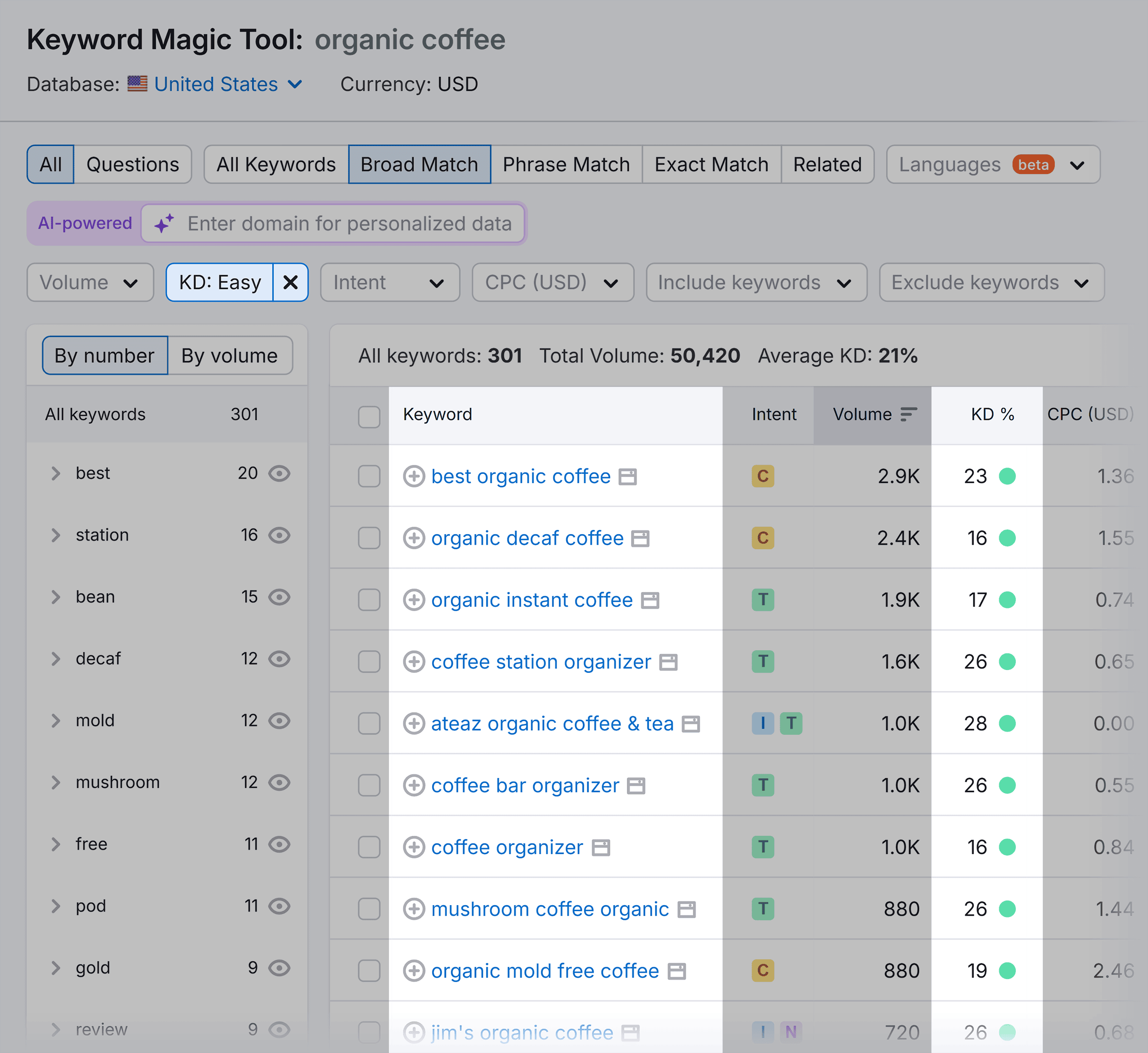This screenshot has width=1148, height=1053.
Task: Toggle eye icon for mushroom group
Action: (x=279, y=783)
